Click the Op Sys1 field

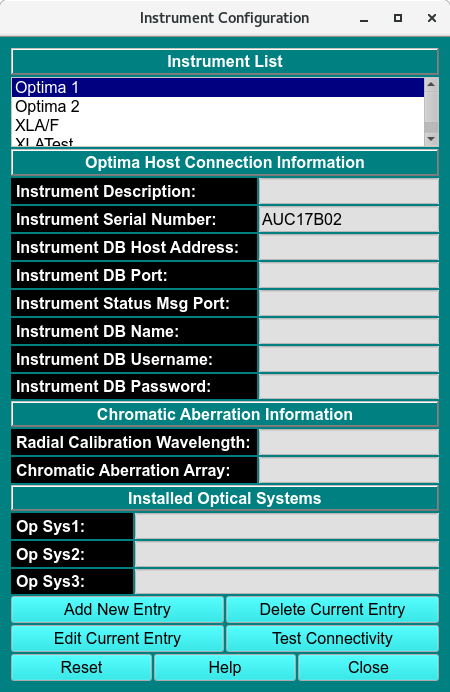click(287, 526)
